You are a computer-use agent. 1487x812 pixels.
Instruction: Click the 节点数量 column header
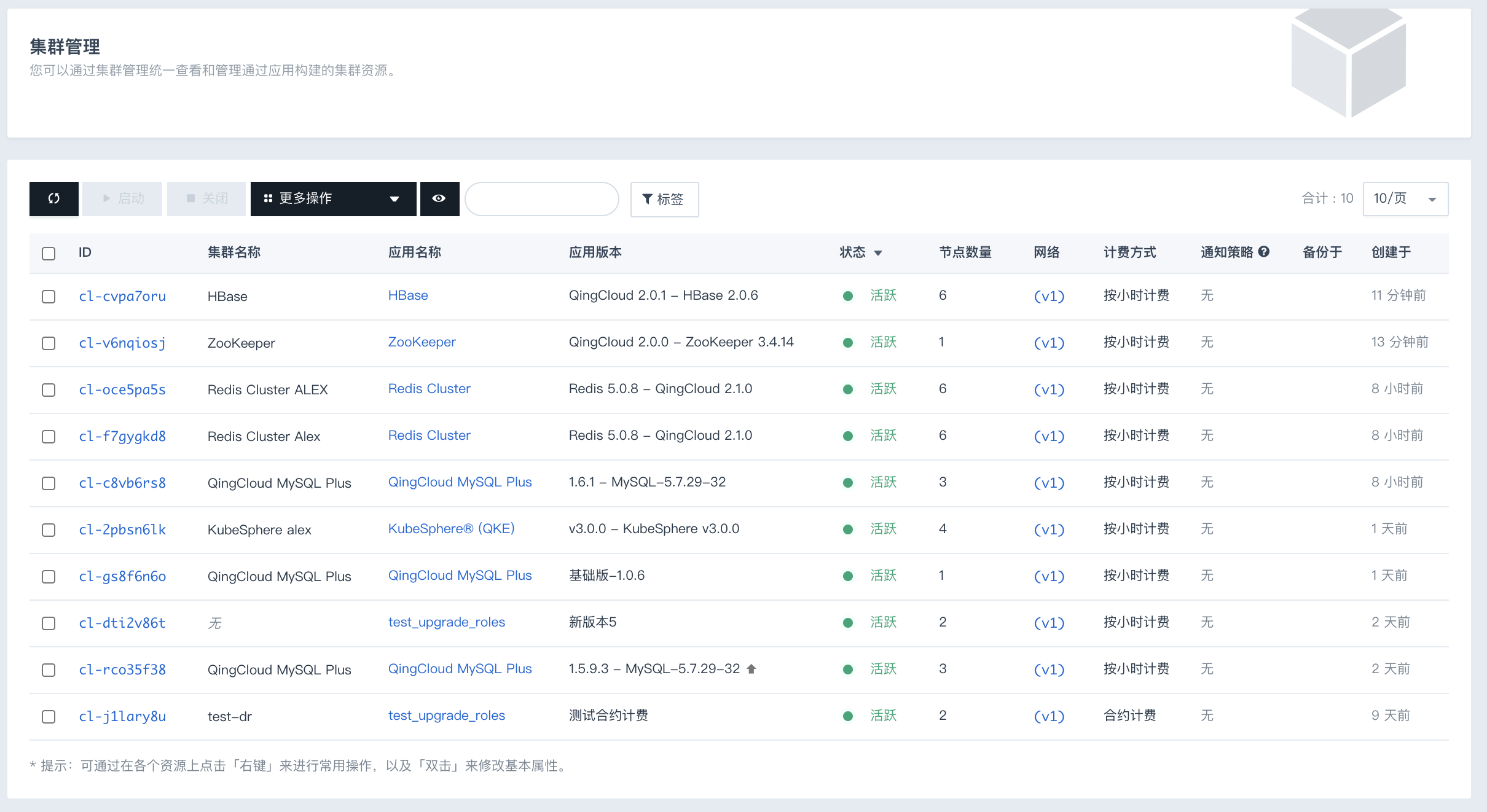pyautogui.click(x=965, y=252)
